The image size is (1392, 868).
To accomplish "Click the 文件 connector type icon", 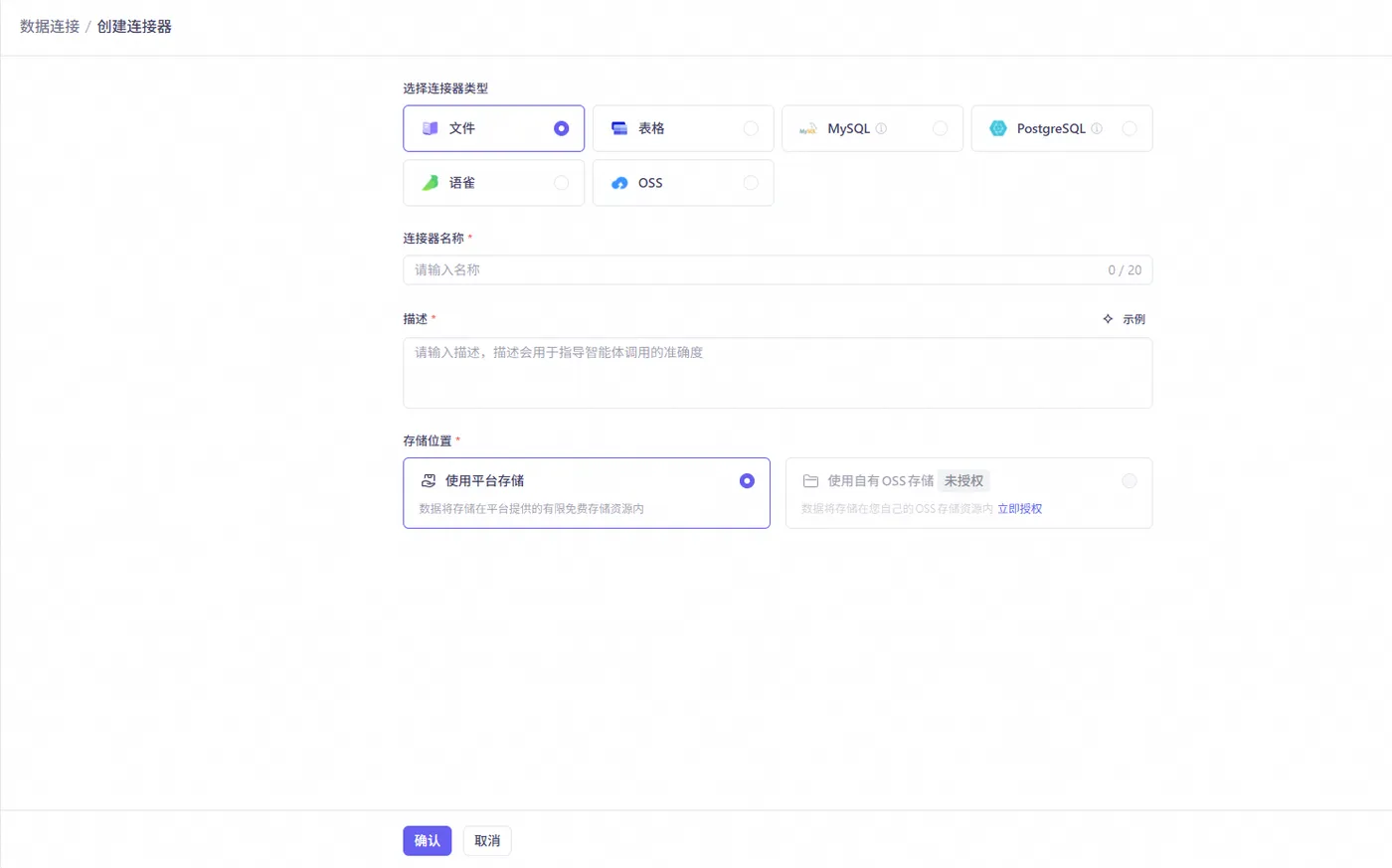I will [x=430, y=128].
